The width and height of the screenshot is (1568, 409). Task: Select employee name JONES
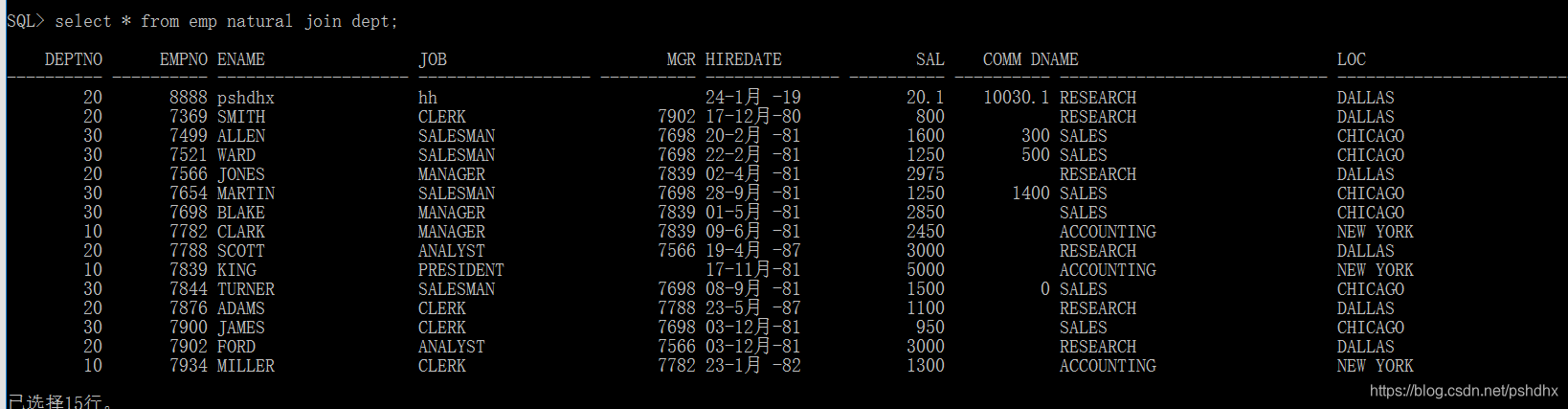[x=241, y=174]
